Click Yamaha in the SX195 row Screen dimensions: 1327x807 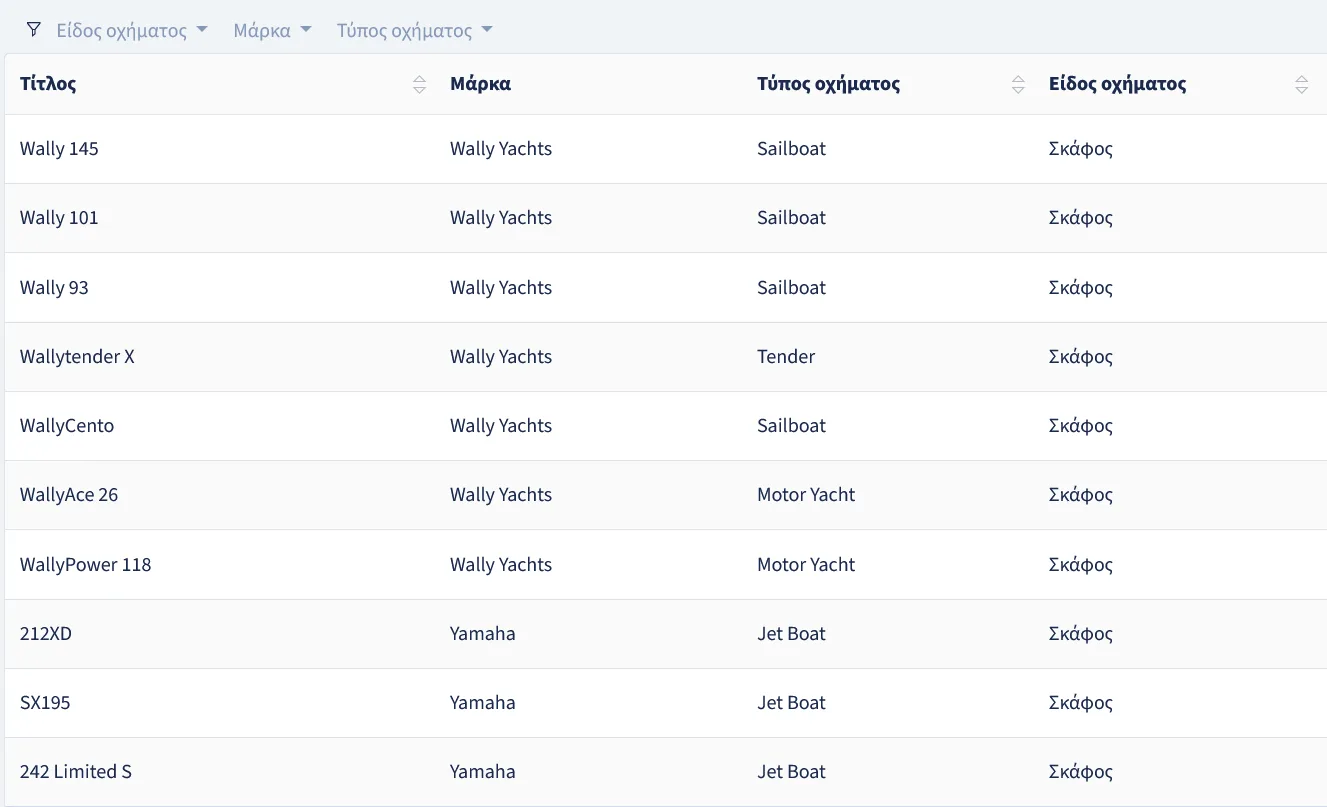coord(483,703)
